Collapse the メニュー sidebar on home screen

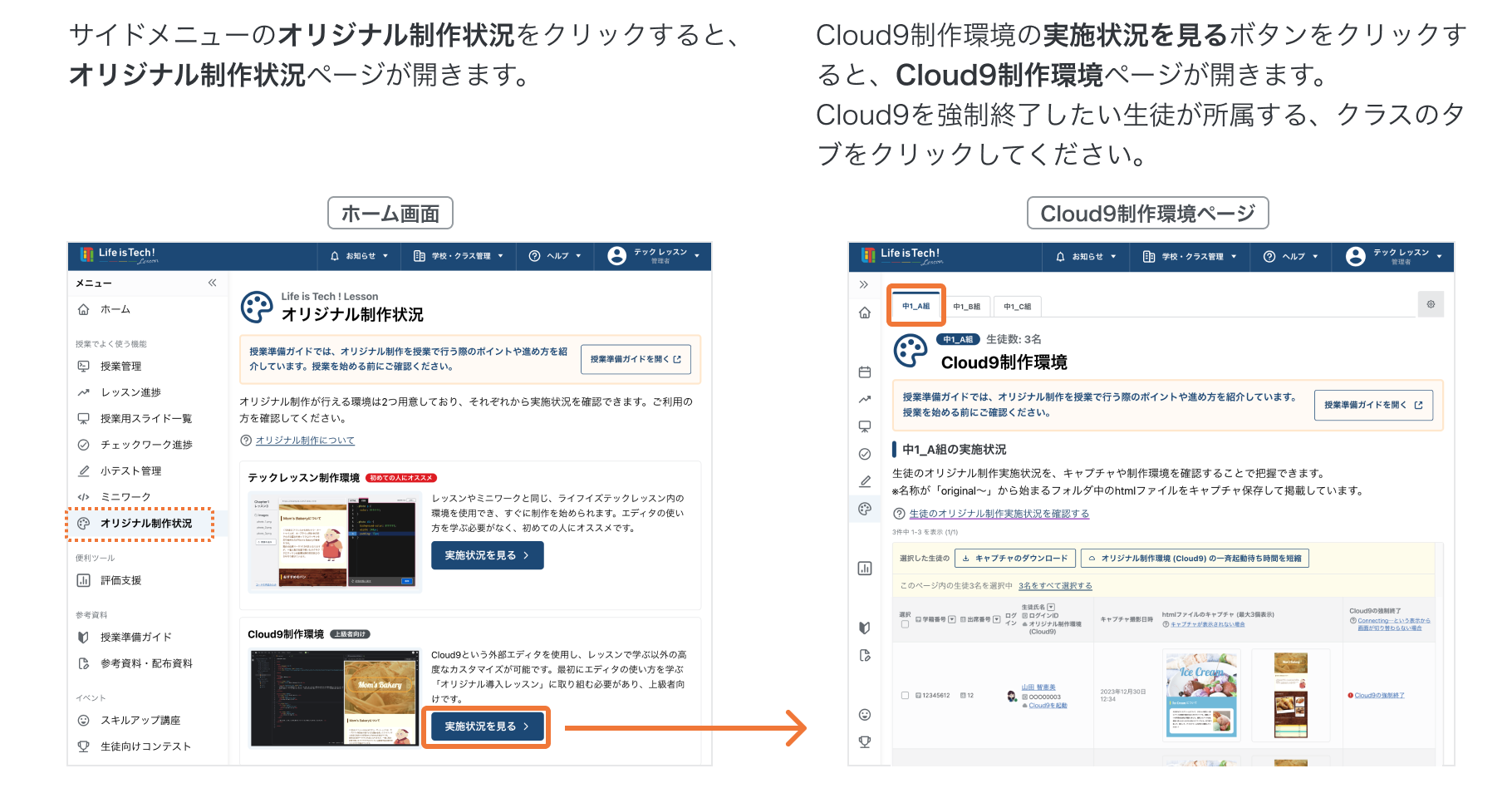tap(212, 283)
